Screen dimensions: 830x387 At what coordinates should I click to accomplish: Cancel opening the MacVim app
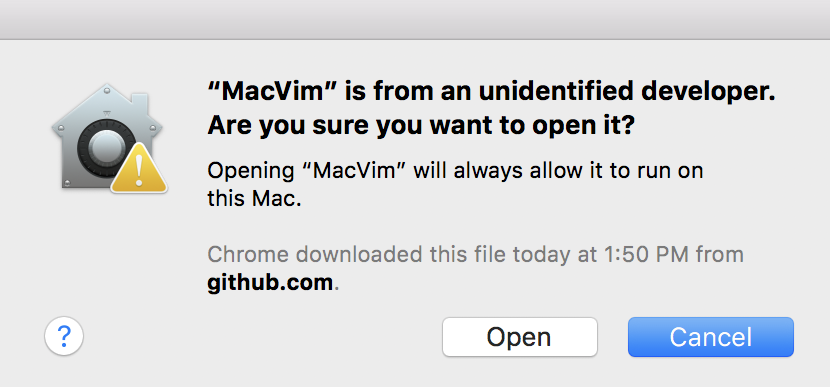tap(710, 337)
